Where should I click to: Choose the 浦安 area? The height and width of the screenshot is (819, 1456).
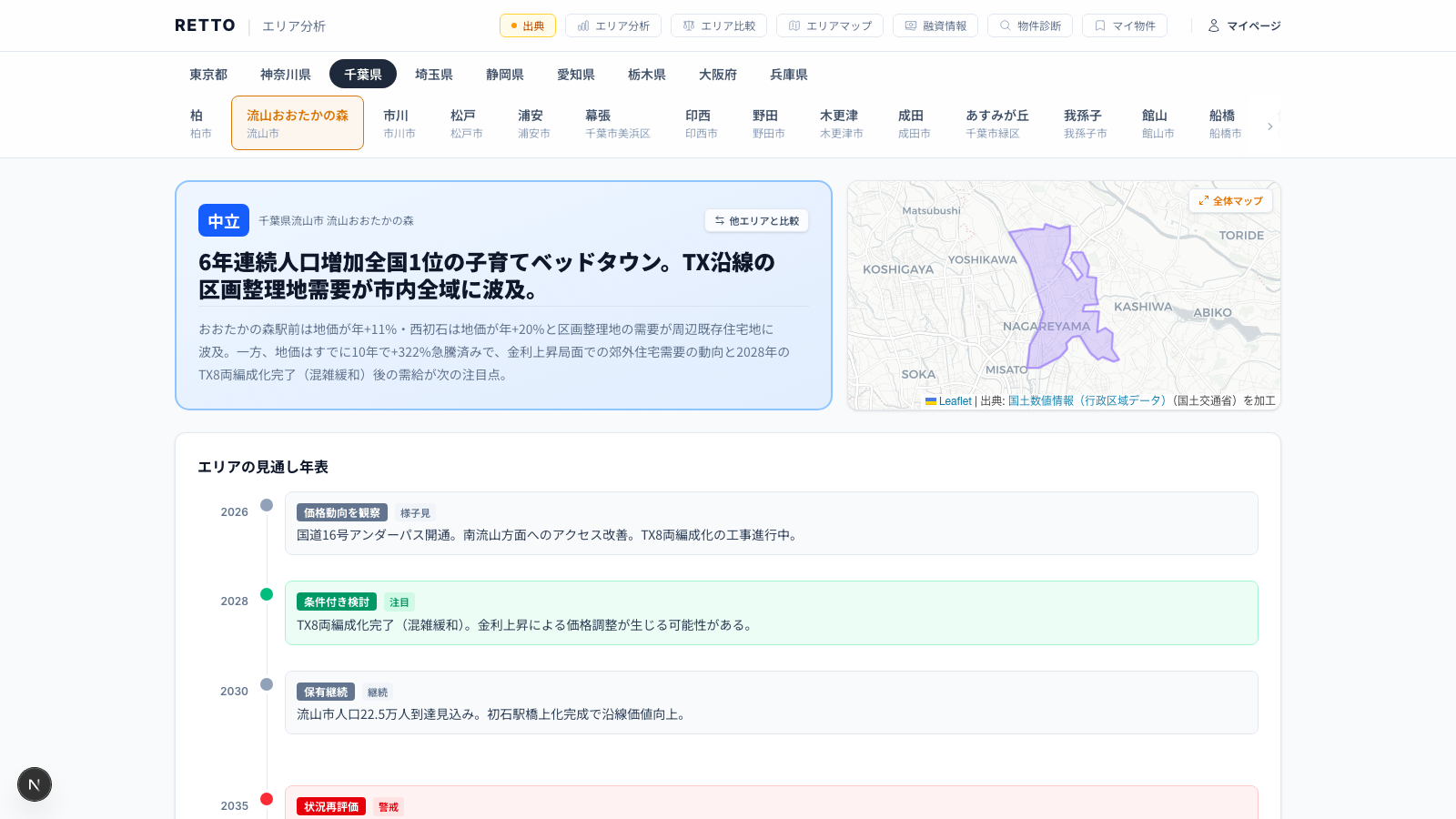tap(534, 123)
